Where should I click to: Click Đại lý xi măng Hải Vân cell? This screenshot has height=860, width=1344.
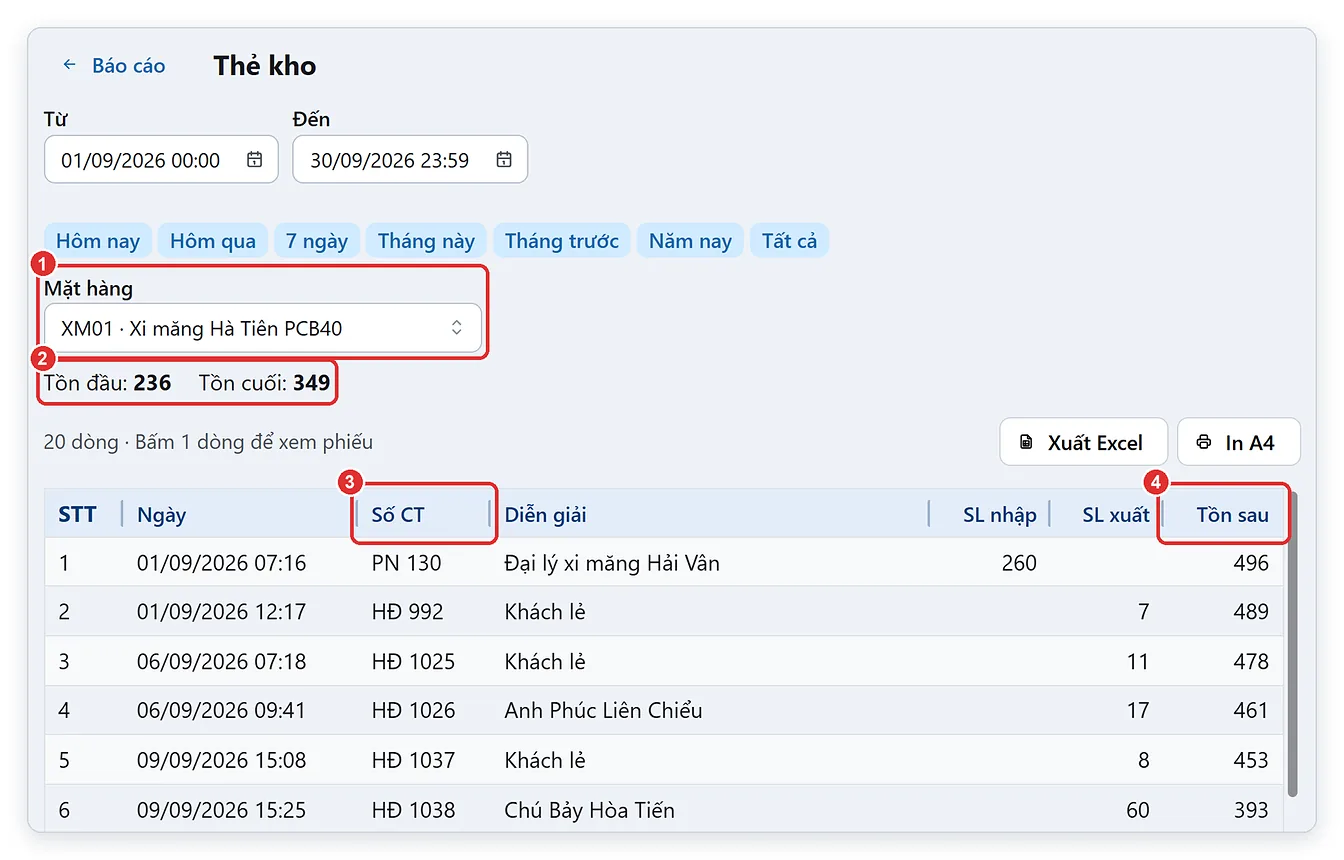click(612, 563)
